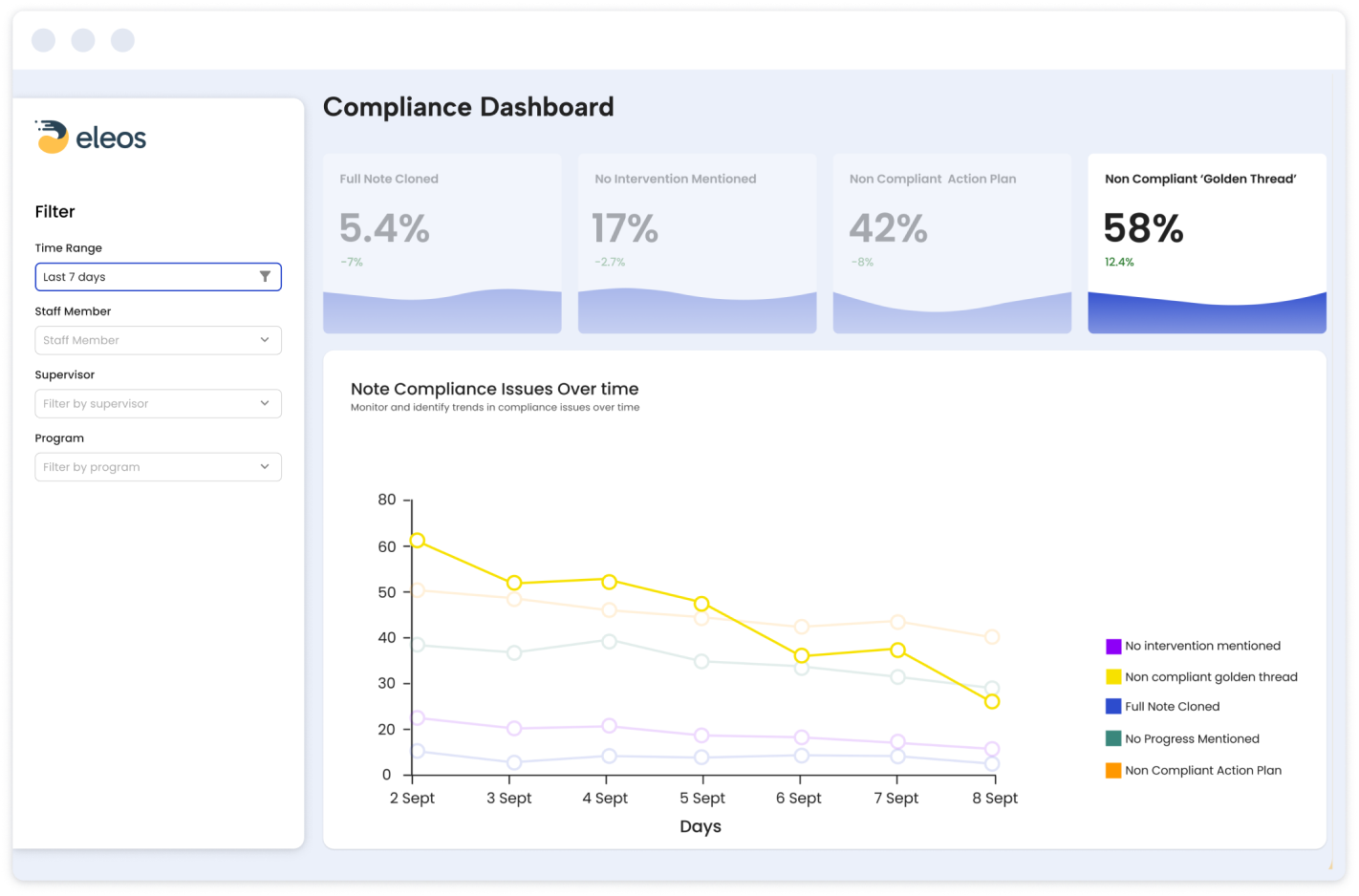Select the Non Compliant Action Plan 42% card
Image resolution: width=1359 pixels, height=896 pixels.
[952, 244]
